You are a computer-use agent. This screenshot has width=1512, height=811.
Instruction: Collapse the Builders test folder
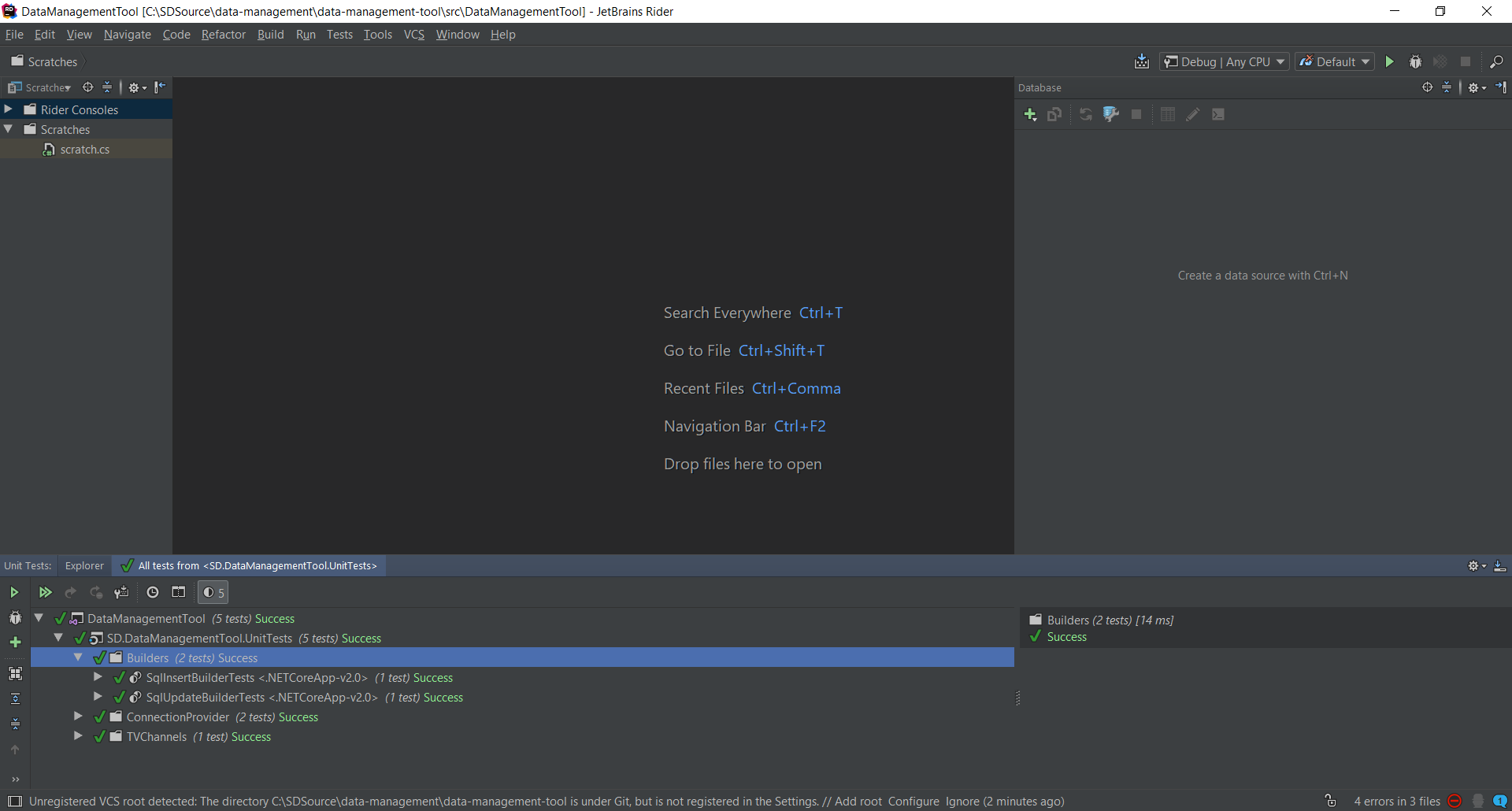(x=78, y=657)
